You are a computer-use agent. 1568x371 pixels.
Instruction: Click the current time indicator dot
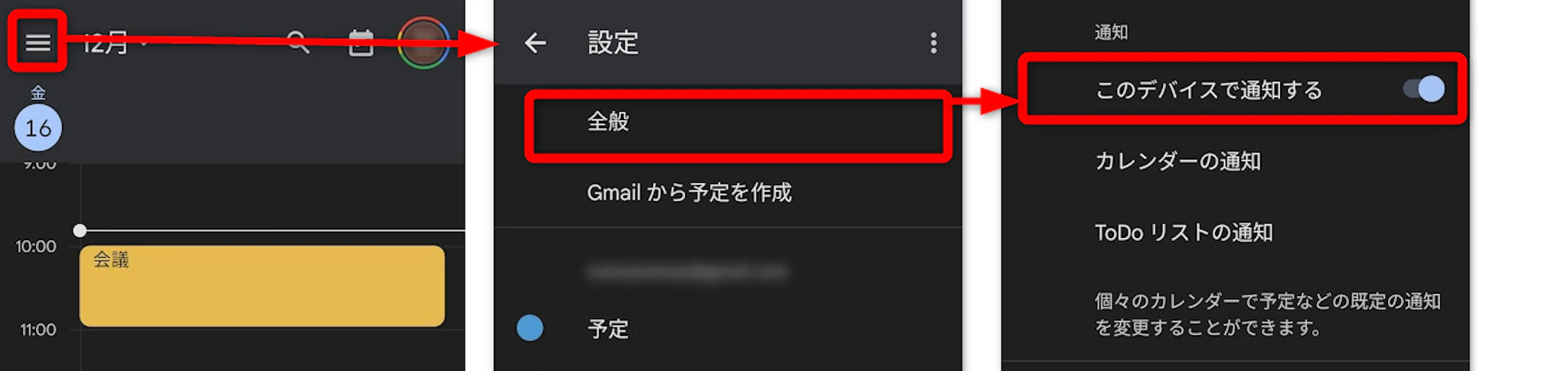coord(80,230)
